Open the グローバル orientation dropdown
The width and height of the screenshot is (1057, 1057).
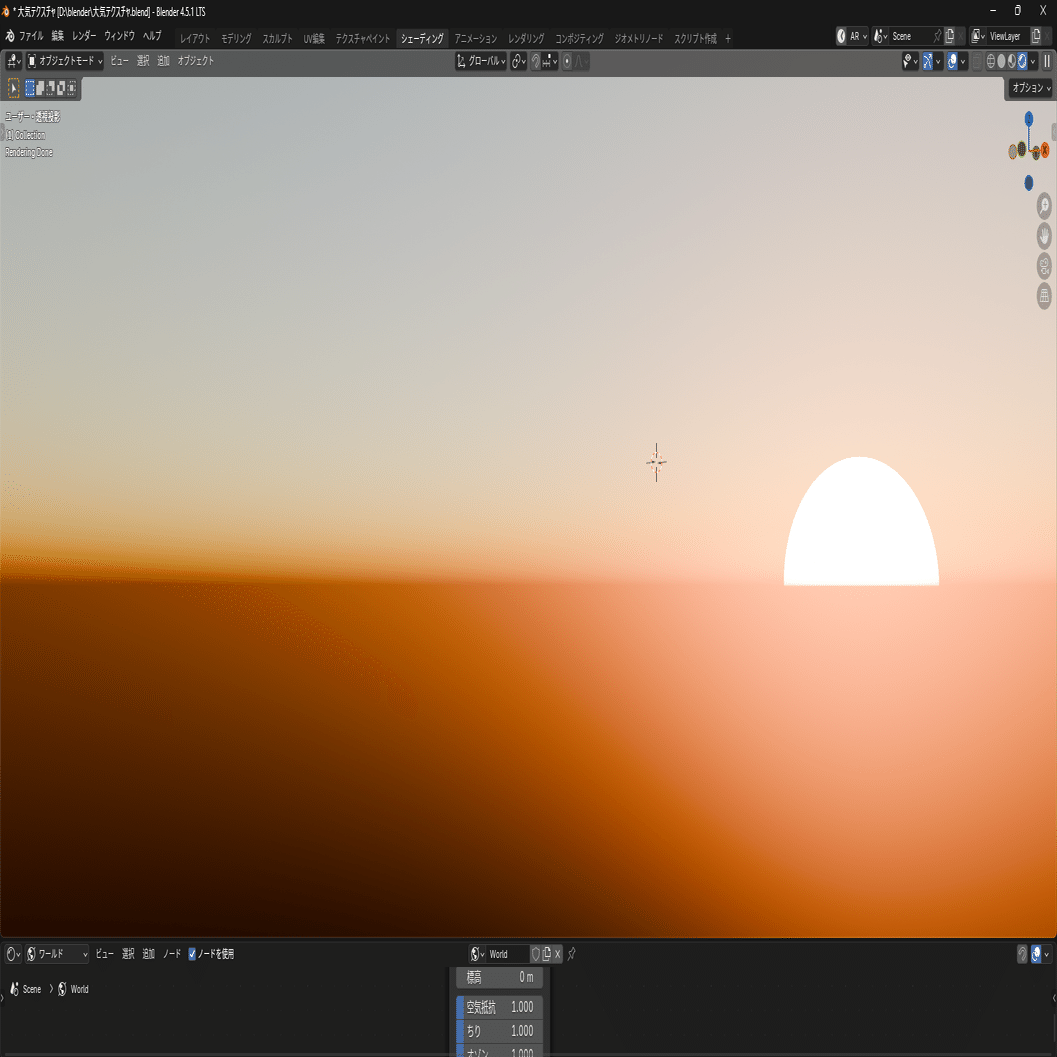tap(481, 61)
